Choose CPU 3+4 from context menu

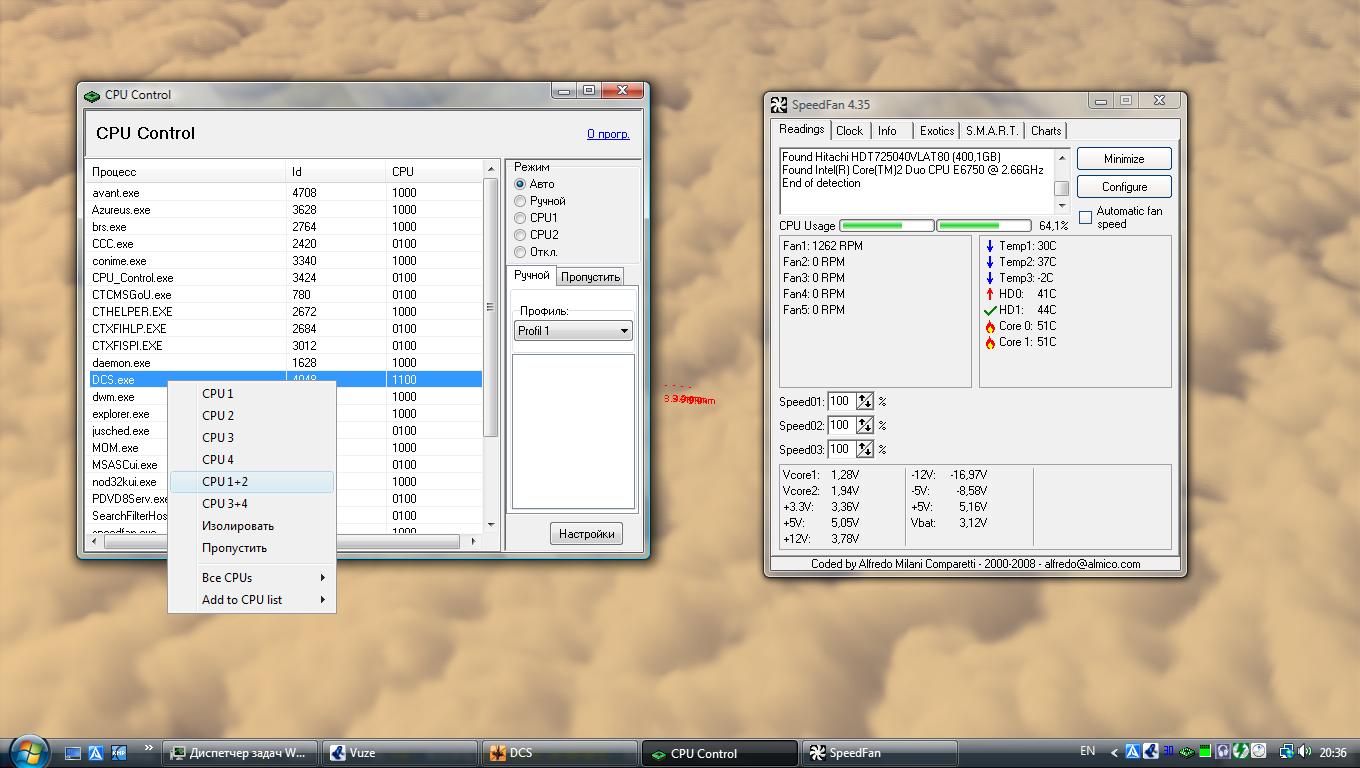pos(252,504)
